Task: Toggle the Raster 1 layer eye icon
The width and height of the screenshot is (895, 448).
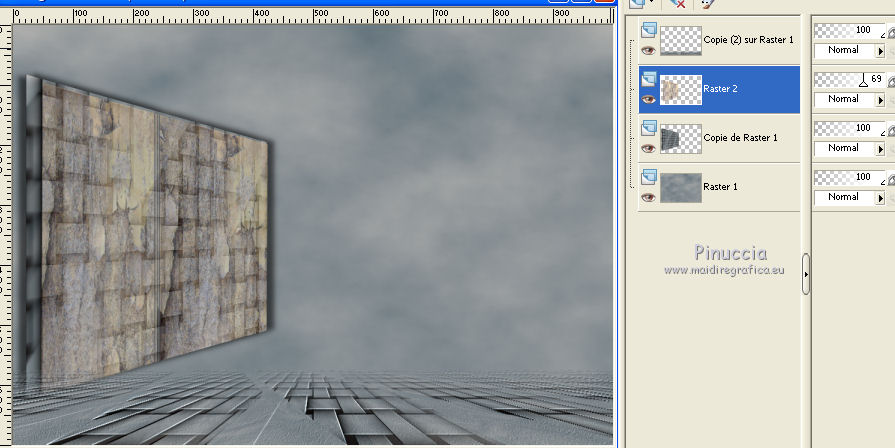Action: click(x=648, y=197)
